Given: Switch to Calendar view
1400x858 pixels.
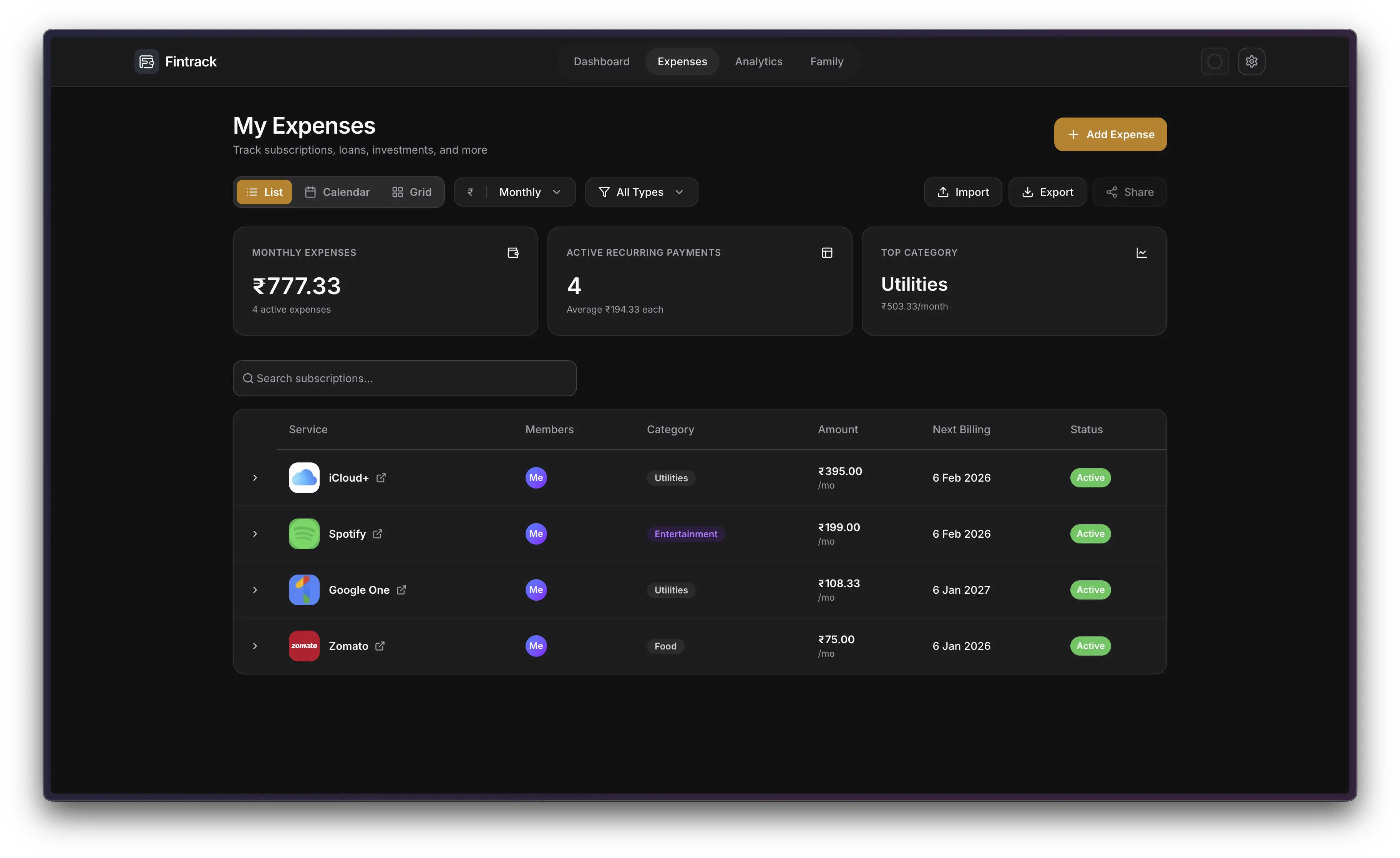Looking at the screenshot, I should click(x=337, y=192).
